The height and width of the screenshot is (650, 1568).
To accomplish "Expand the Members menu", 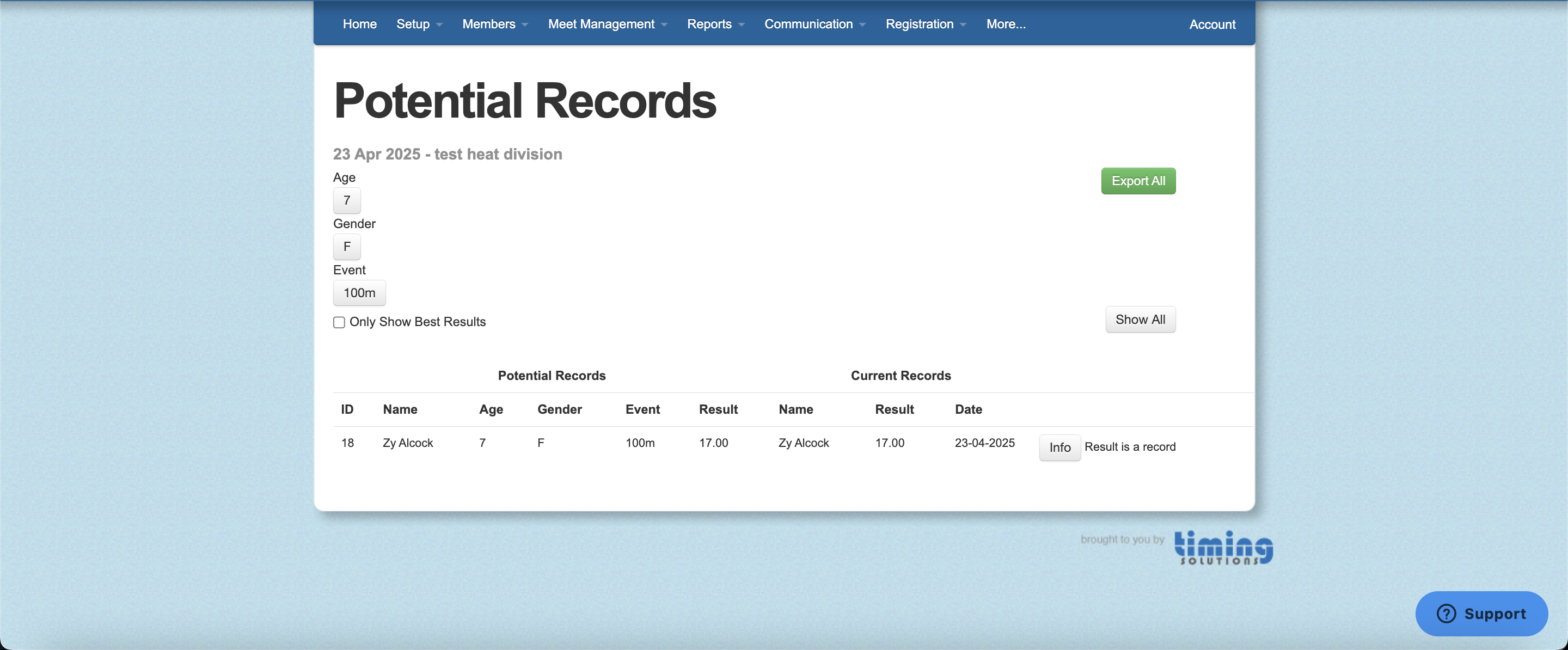I will pyautogui.click(x=495, y=24).
